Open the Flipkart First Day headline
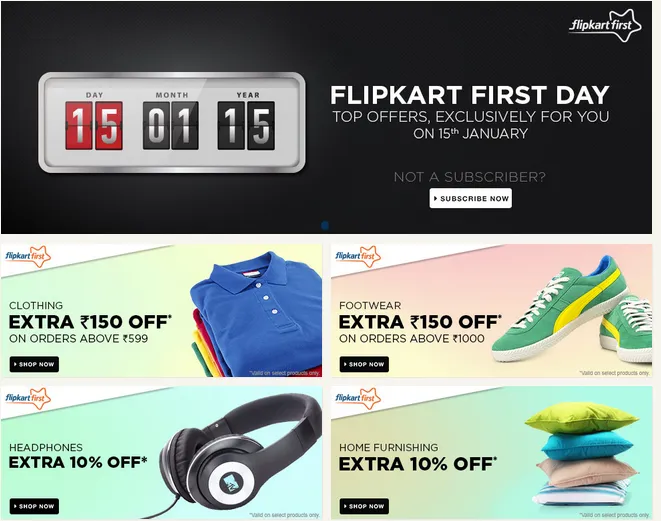 tap(470, 95)
